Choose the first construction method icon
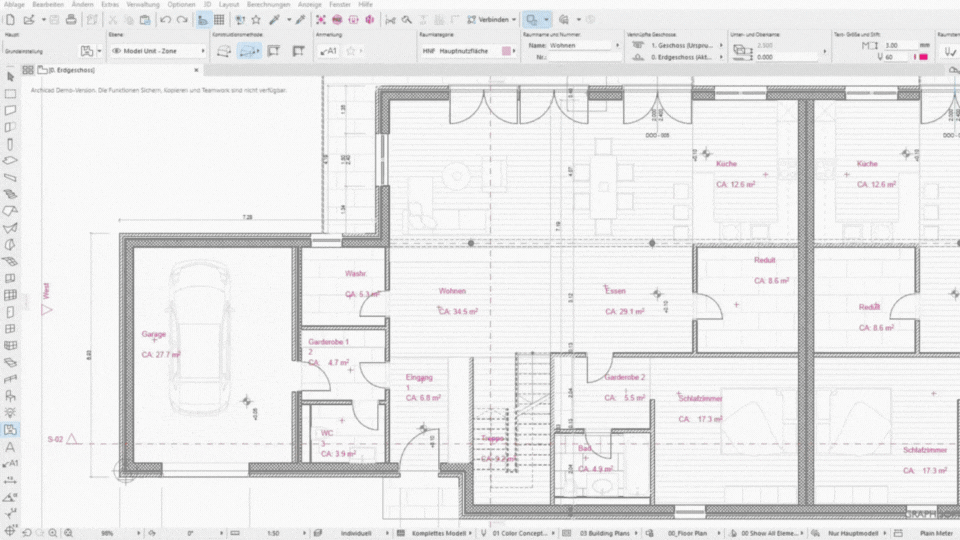The image size is (960, 540). tap(224, 51)
